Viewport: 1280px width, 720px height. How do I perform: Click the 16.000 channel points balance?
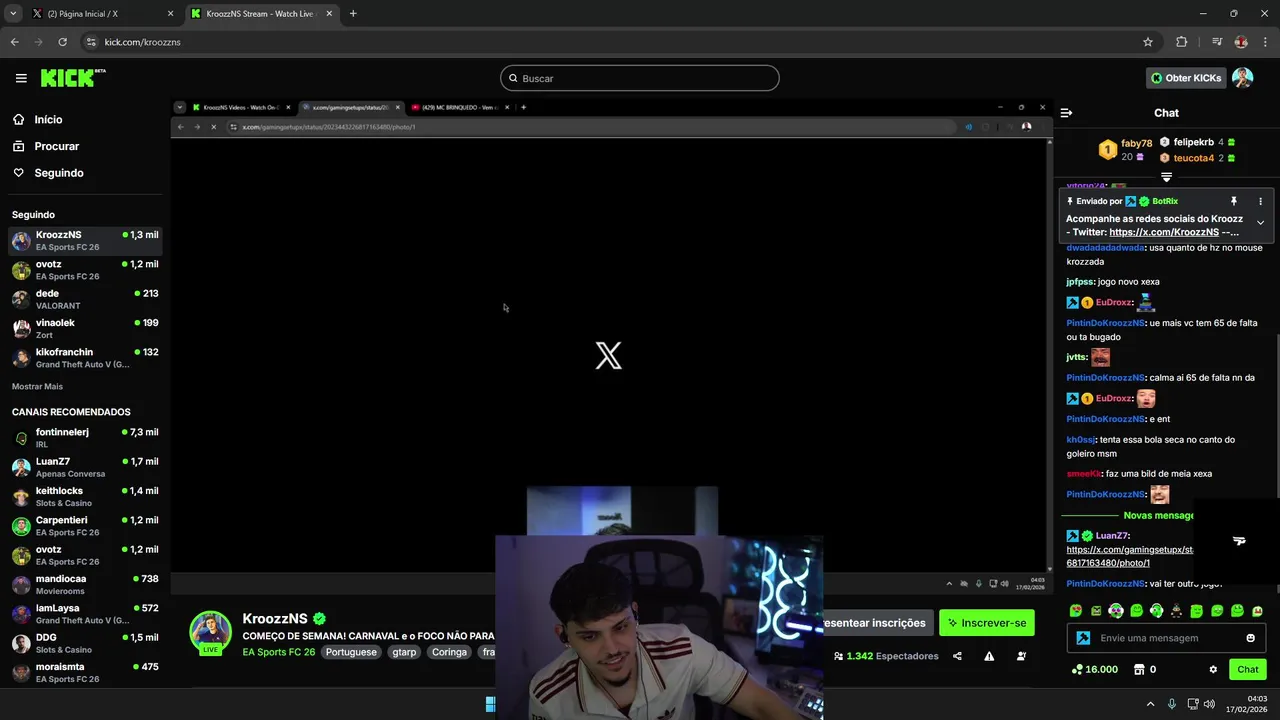coord(1094,669)
